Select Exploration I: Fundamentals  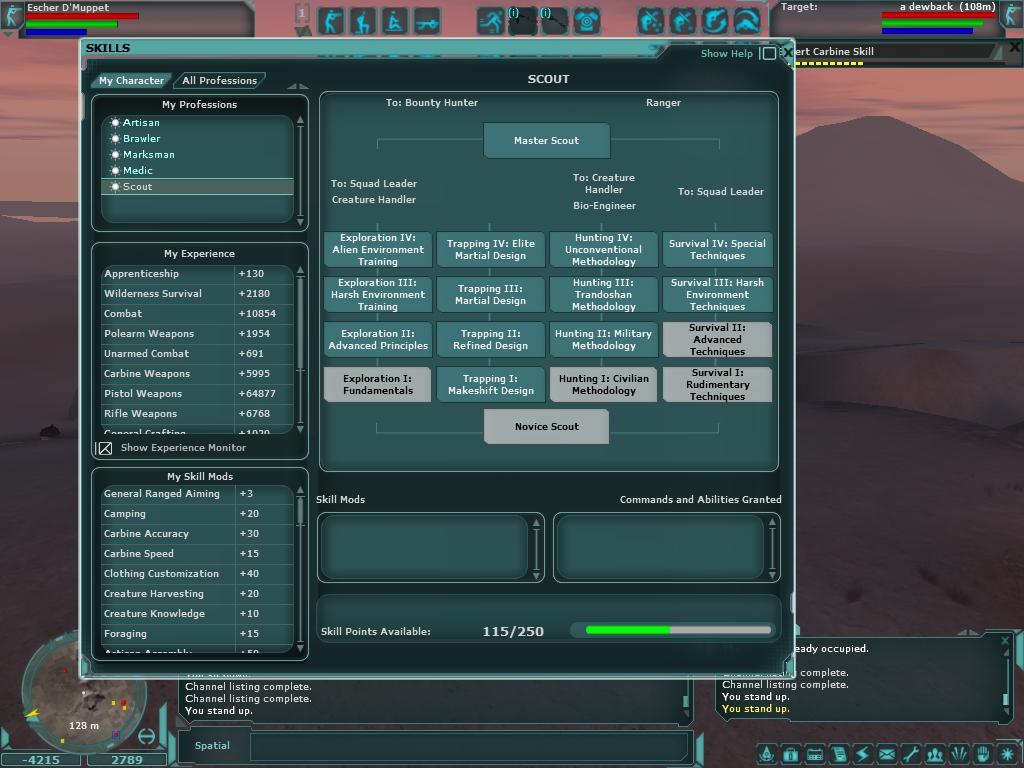378,385
